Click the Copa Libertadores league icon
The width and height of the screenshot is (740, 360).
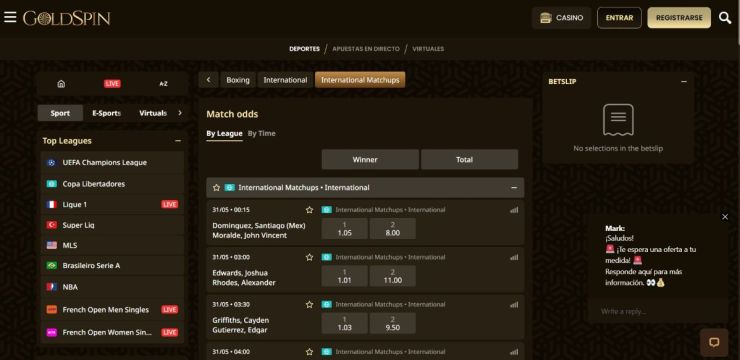51,184
